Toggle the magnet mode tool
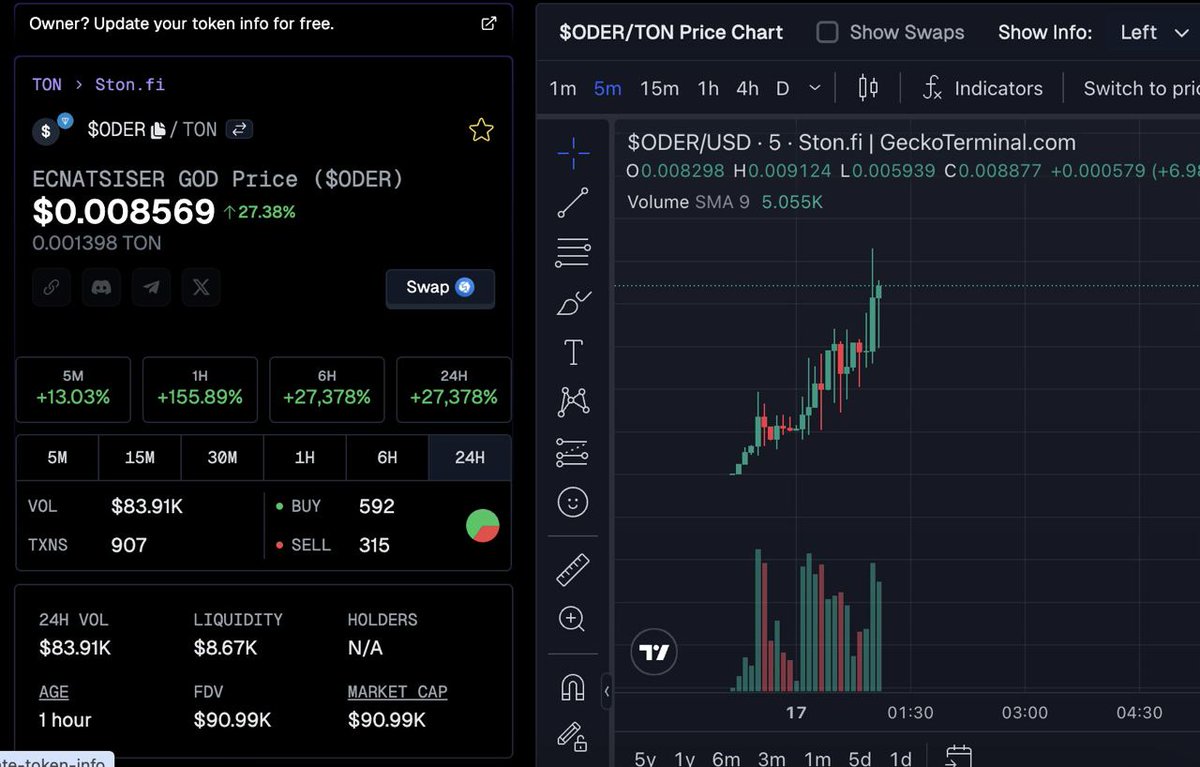Screen dimensions: 1200x767 tap(573, 687)
